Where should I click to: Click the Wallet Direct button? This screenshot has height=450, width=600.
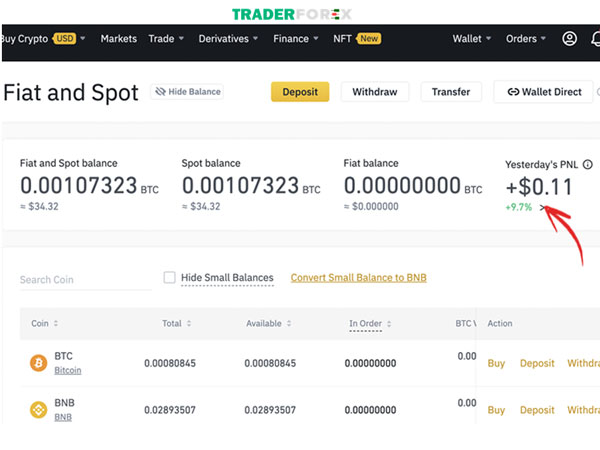544,92
